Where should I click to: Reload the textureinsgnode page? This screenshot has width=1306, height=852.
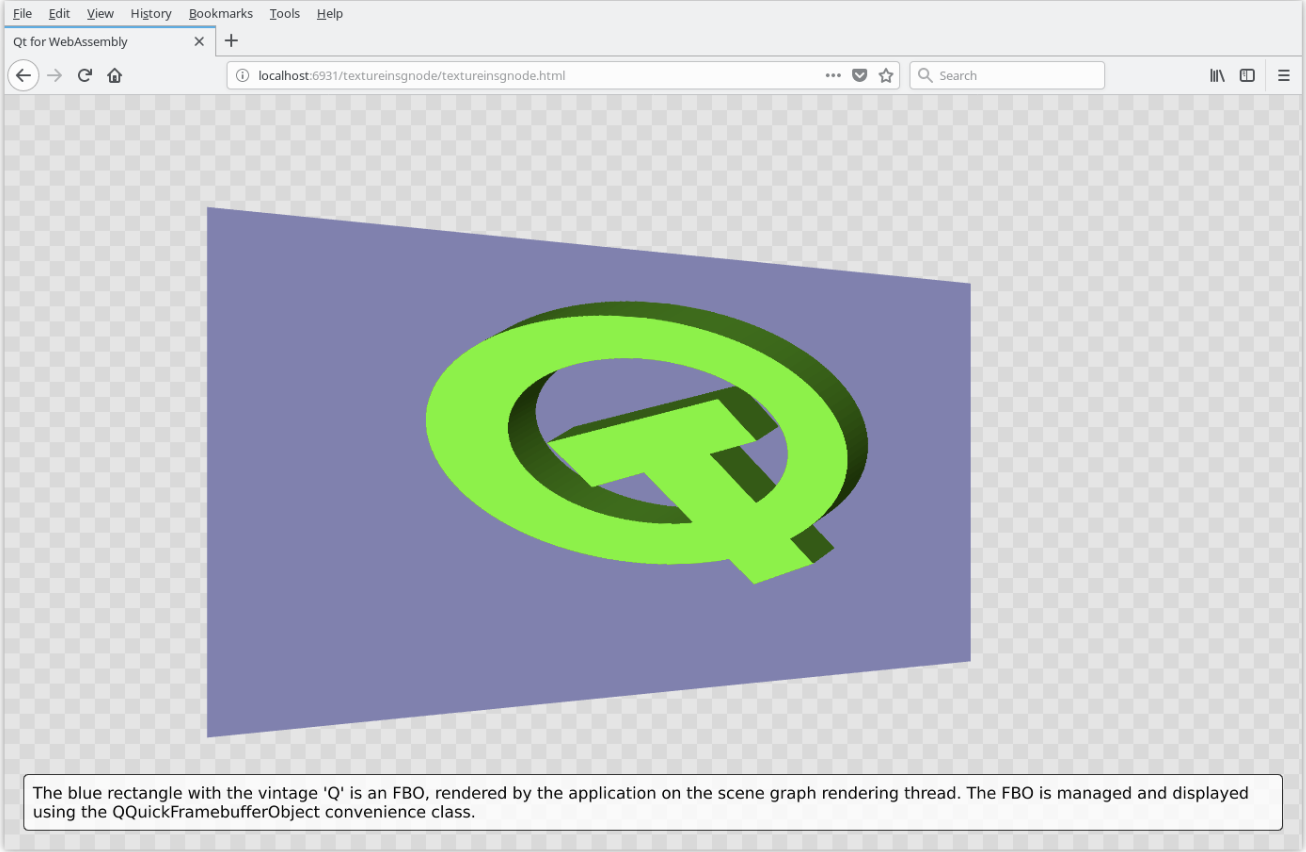84,75
